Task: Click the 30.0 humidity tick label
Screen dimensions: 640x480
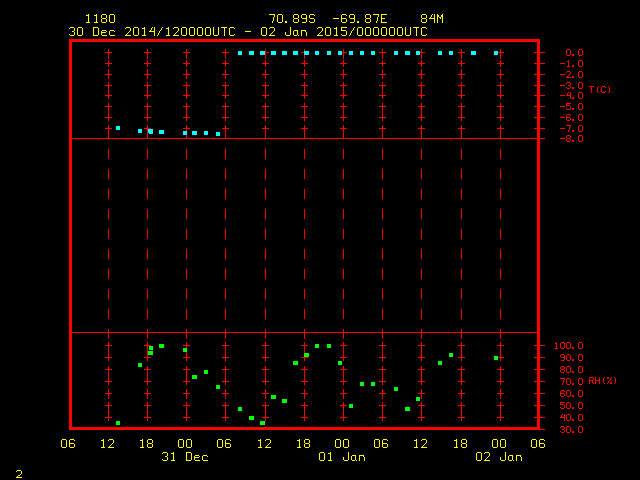Action: tap(572, 429)
